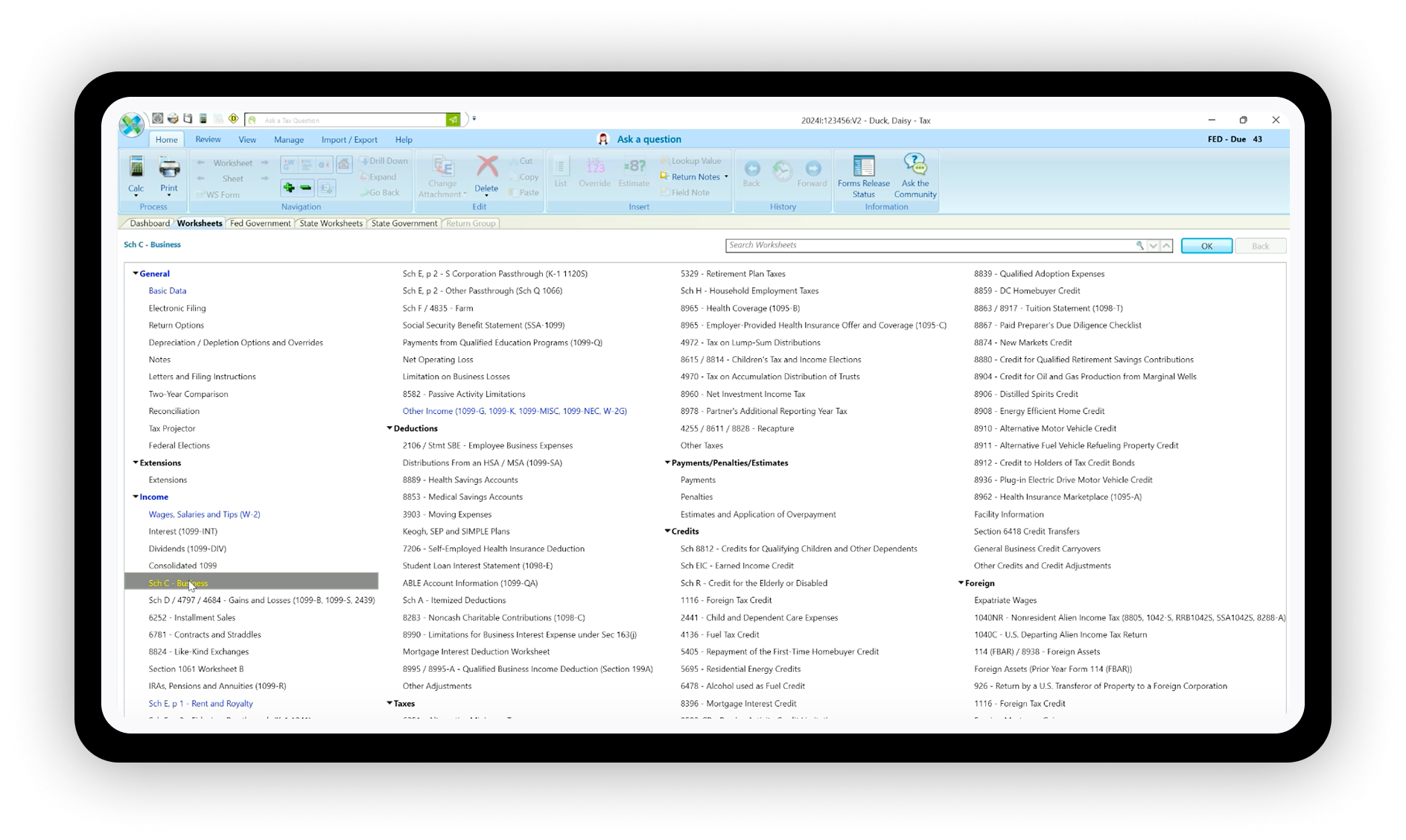Click the search magnifier in Search Worksheets box
The height and width of the screenshot is (840, 1406).
[1139, 246]
